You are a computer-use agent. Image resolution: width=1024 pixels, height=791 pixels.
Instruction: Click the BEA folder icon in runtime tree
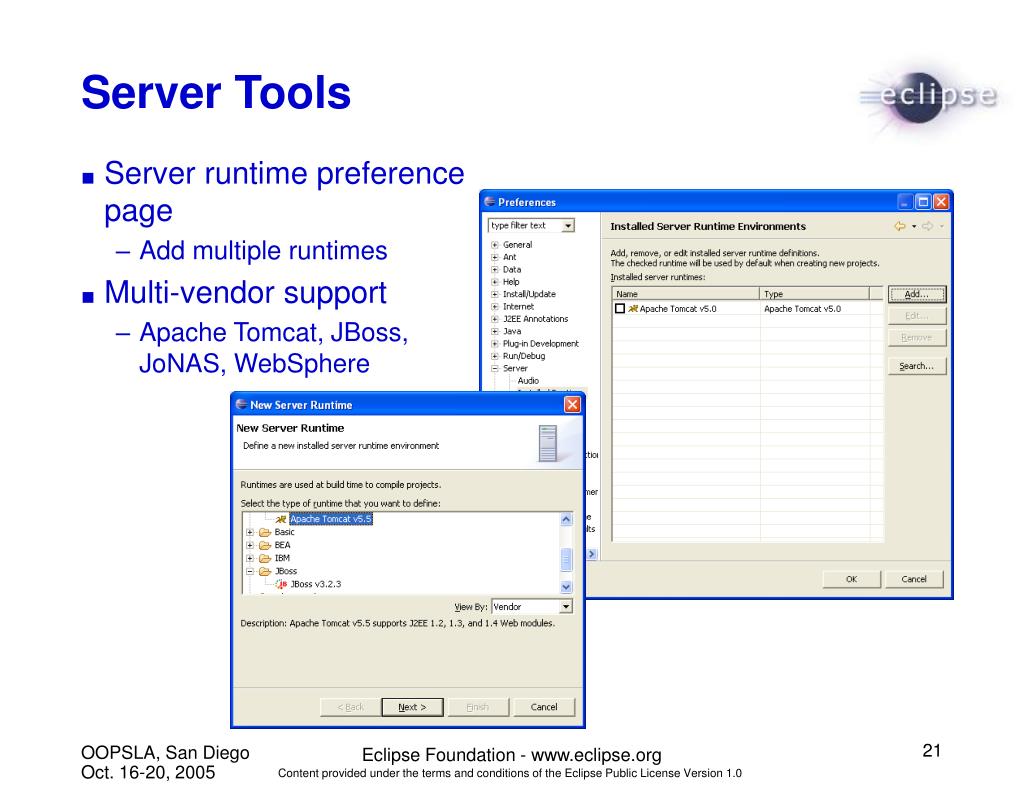click(x=264, y=545)
